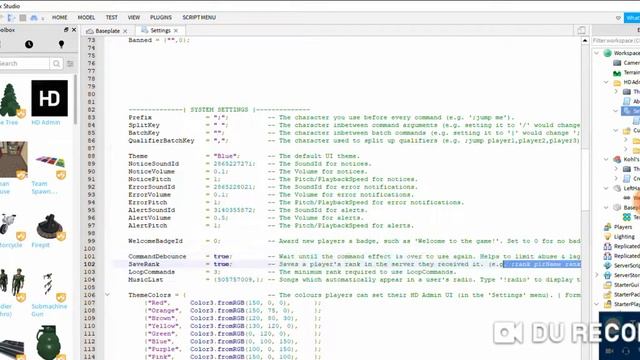
Task: Select the Workspace globe icon
Action: (607, 53)
